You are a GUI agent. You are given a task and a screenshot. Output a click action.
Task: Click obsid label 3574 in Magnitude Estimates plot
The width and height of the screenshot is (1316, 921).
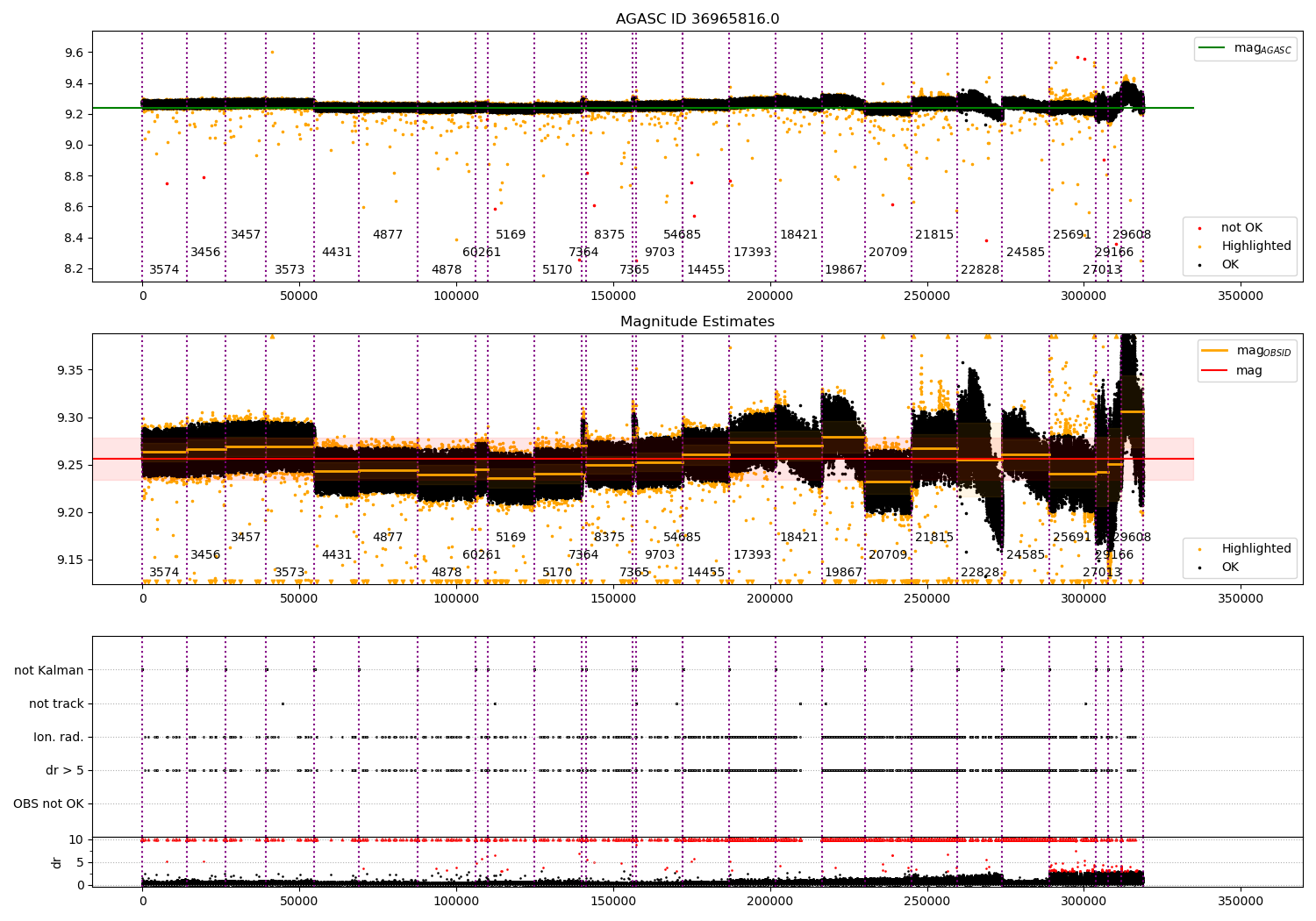164,573
